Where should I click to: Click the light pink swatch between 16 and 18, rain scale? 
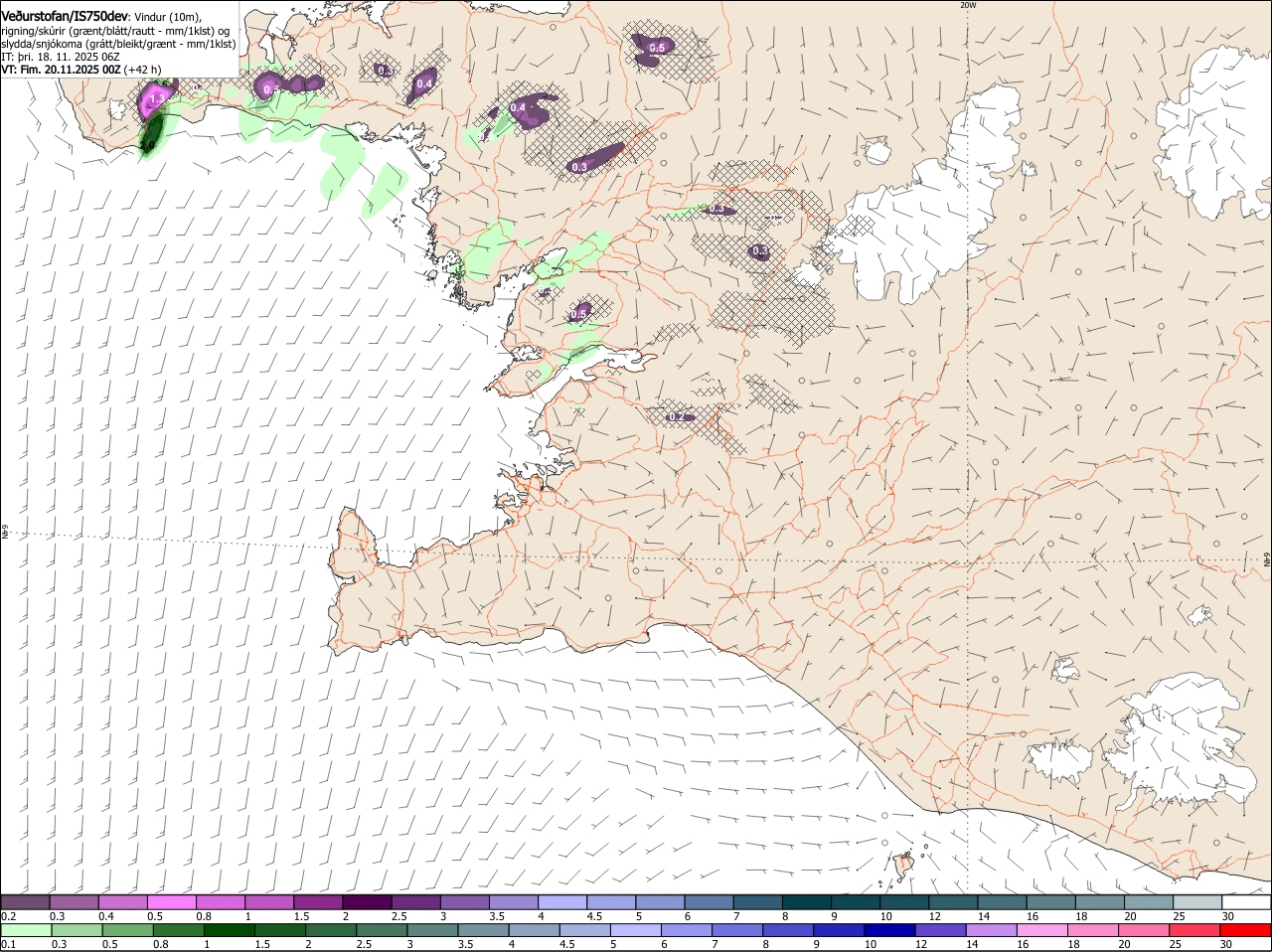click(1043, 931)
